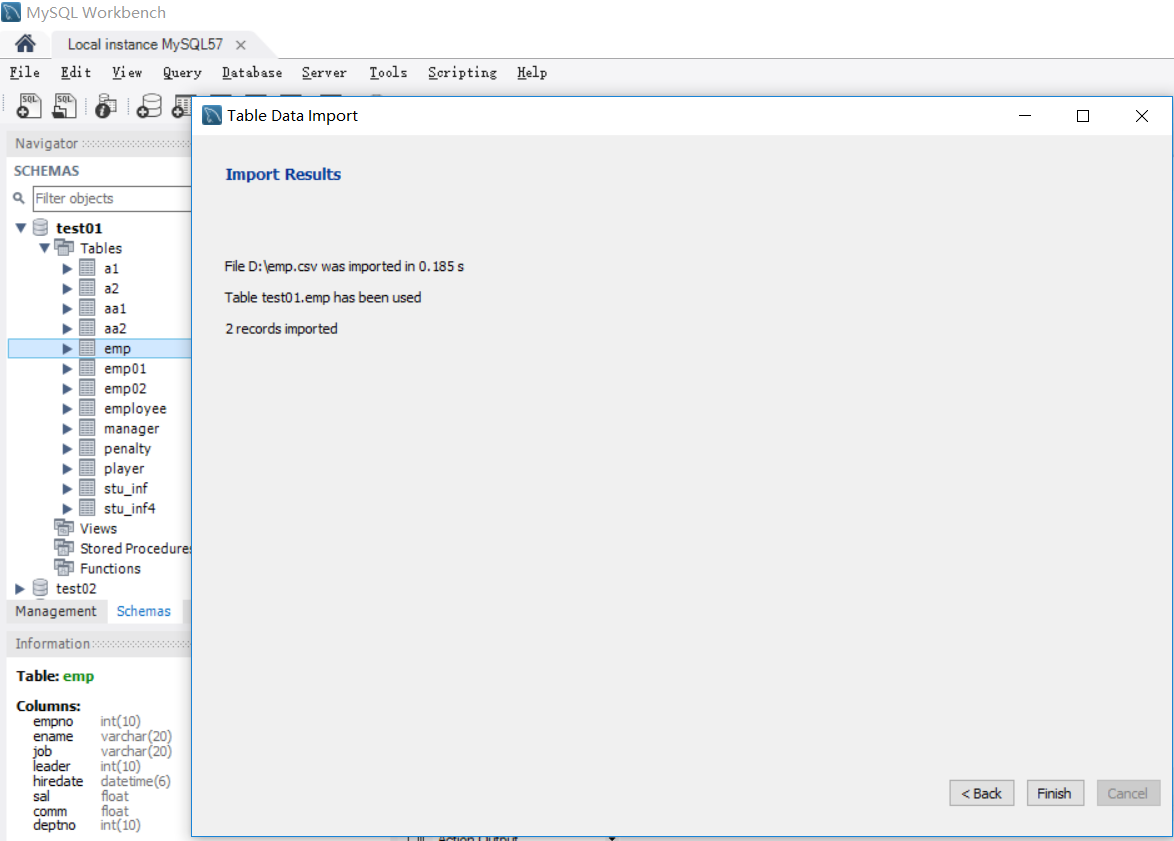
Task: Select the emp table row
Action: [x=100, y=348]
